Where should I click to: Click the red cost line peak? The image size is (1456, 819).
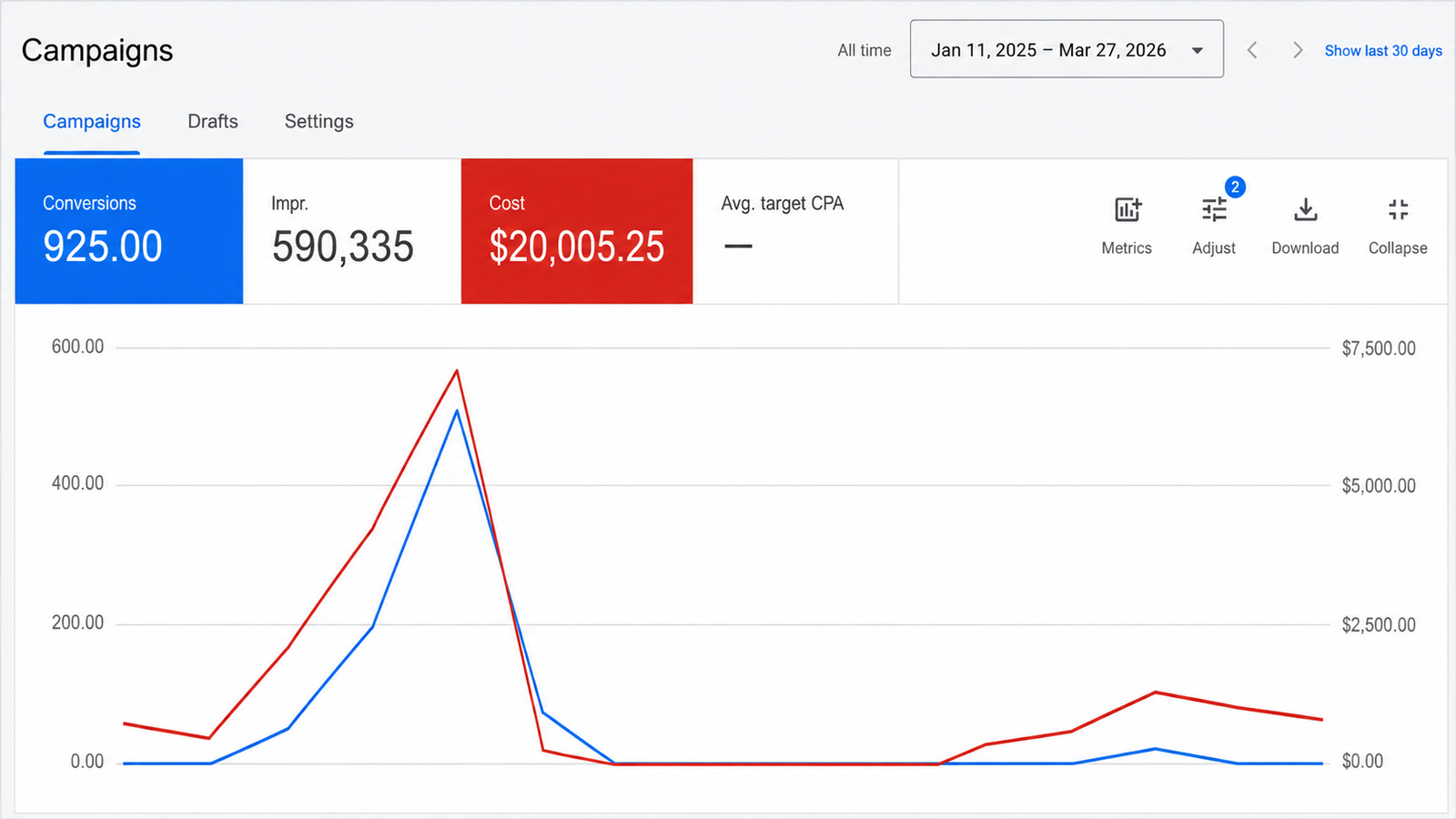457,370
